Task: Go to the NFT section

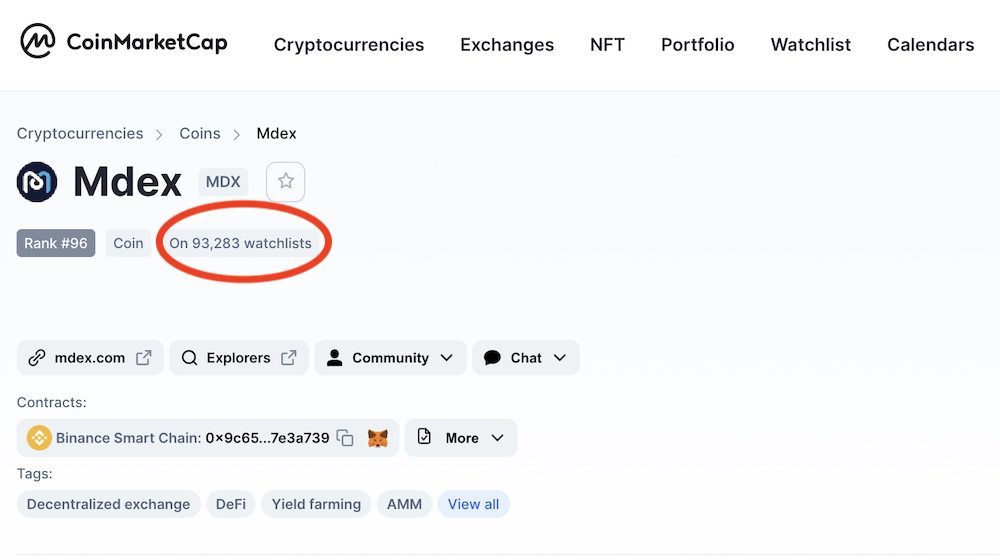Action: coord(607,45)
